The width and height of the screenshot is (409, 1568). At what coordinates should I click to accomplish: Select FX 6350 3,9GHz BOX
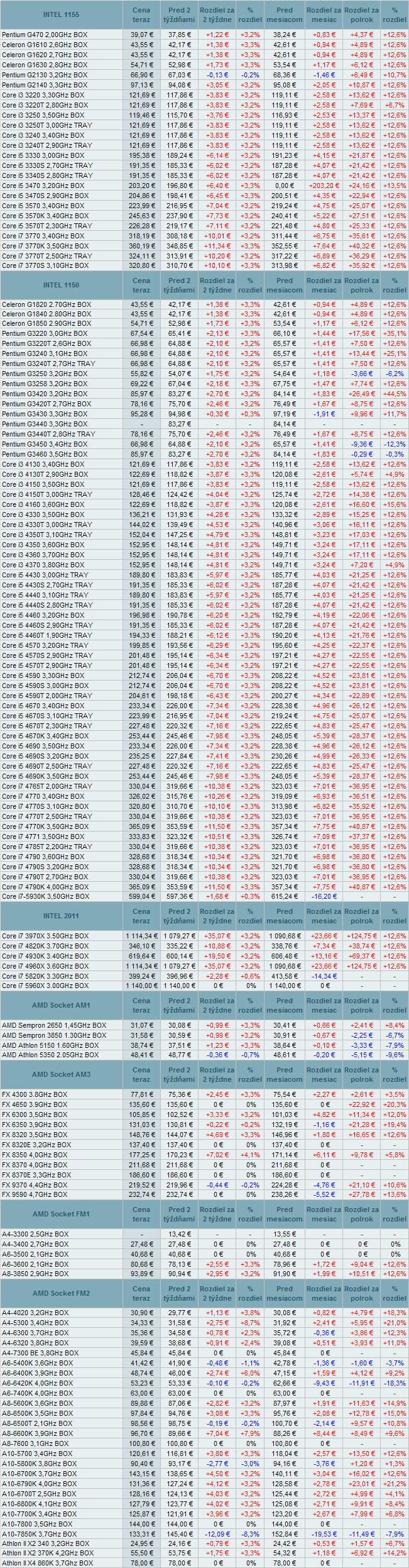click(x=35, y=1125)
